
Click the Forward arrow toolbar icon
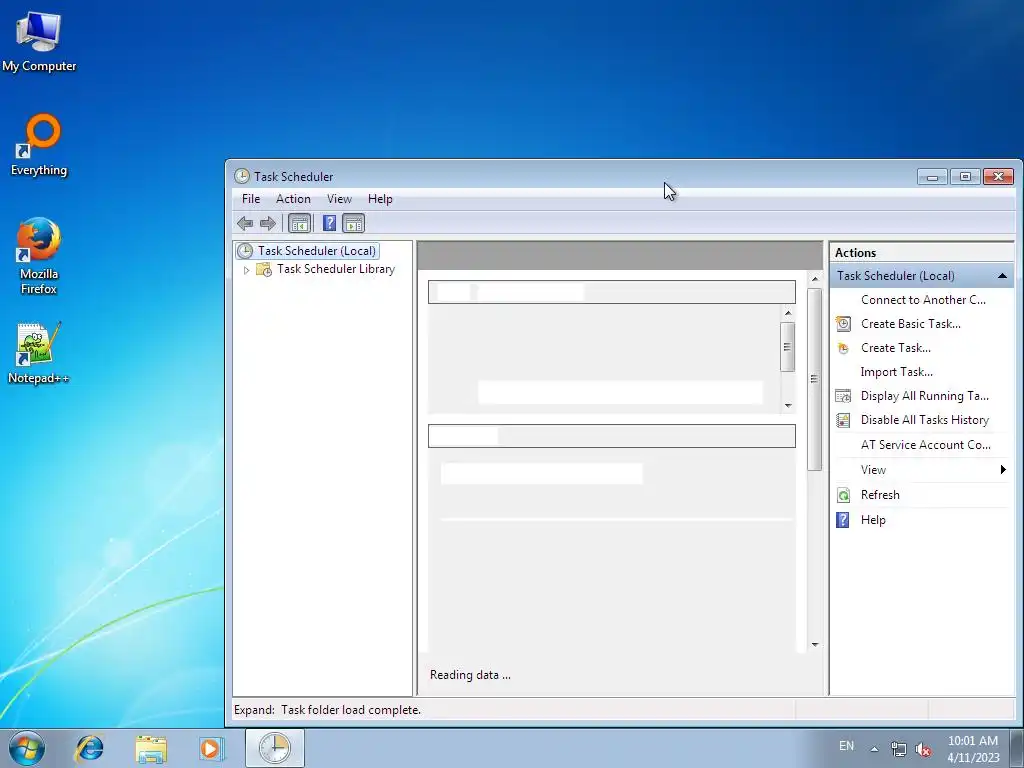(268, 223)
